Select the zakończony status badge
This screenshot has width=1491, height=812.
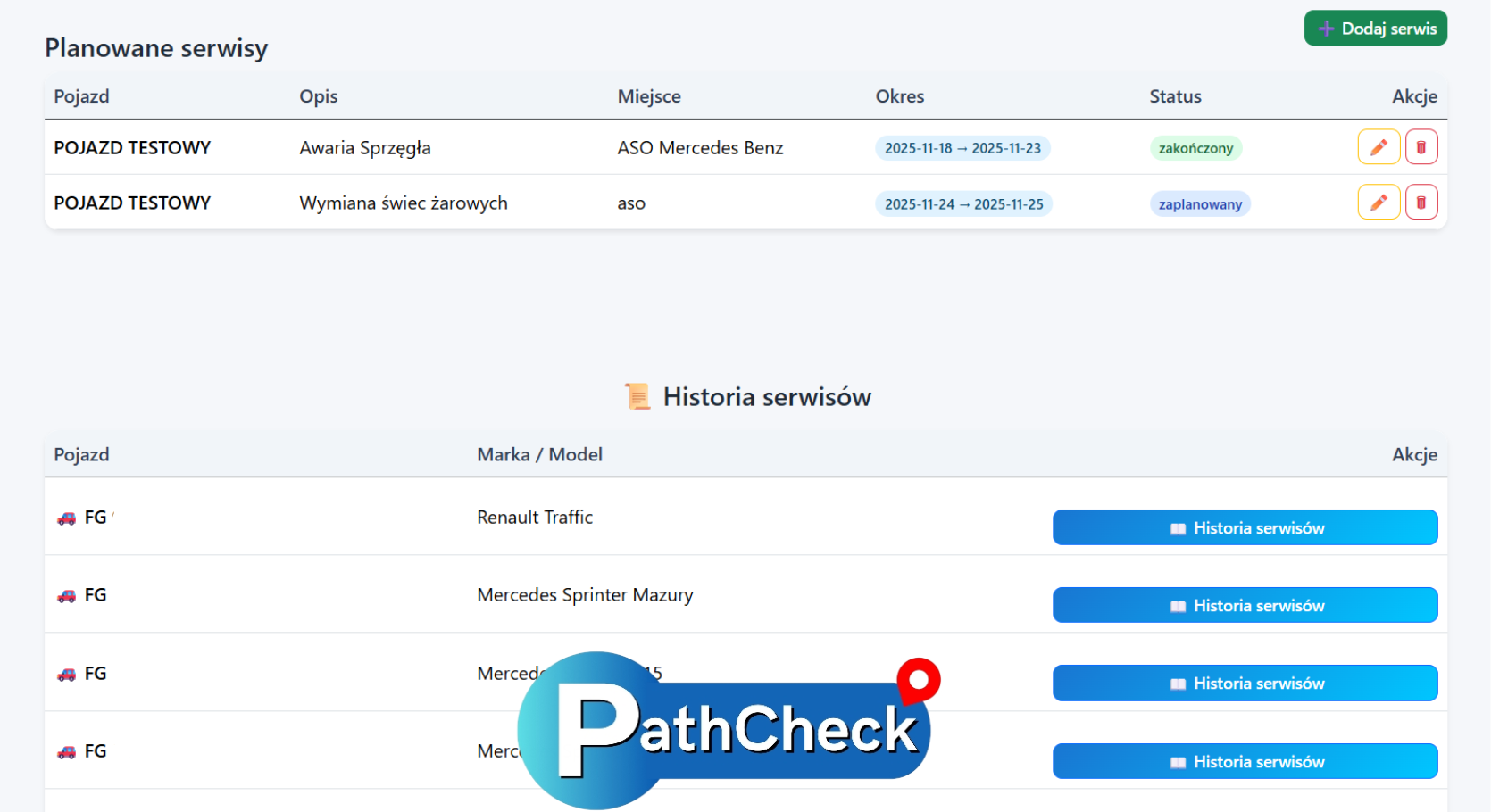(x=1196, y=148)
